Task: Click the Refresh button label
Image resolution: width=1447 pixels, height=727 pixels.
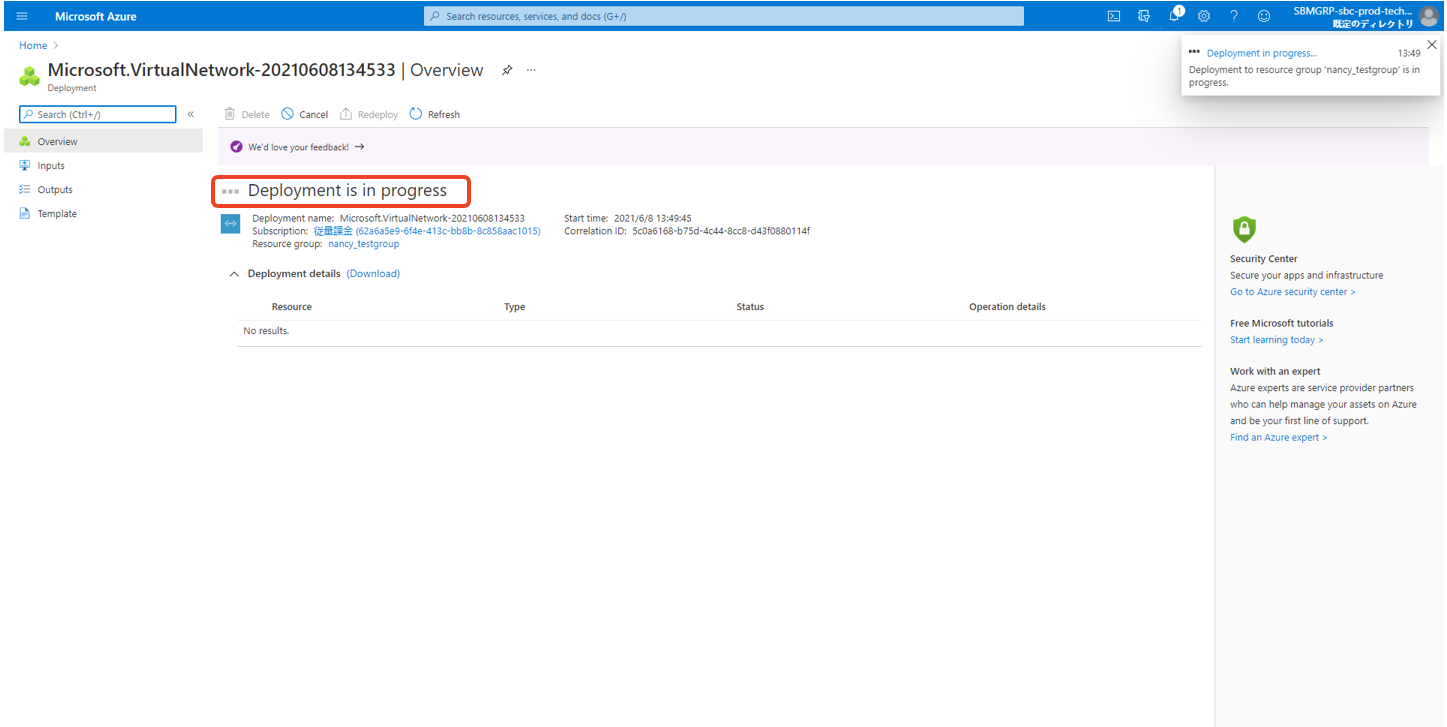Action: tap(444, 114)
